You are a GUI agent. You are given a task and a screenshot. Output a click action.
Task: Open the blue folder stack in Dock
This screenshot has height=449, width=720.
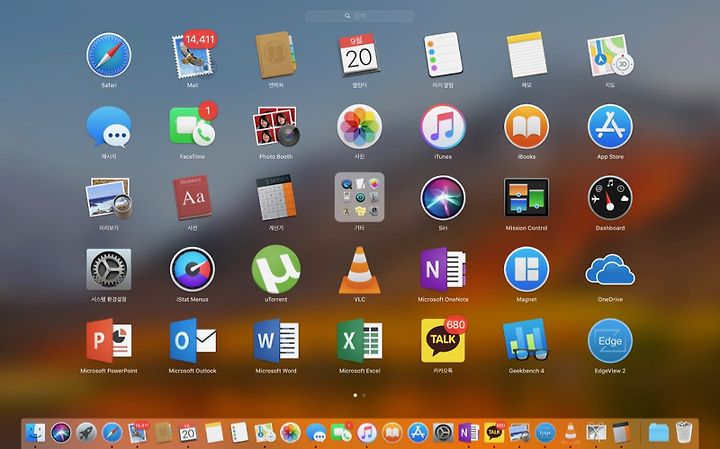(658, 432)
